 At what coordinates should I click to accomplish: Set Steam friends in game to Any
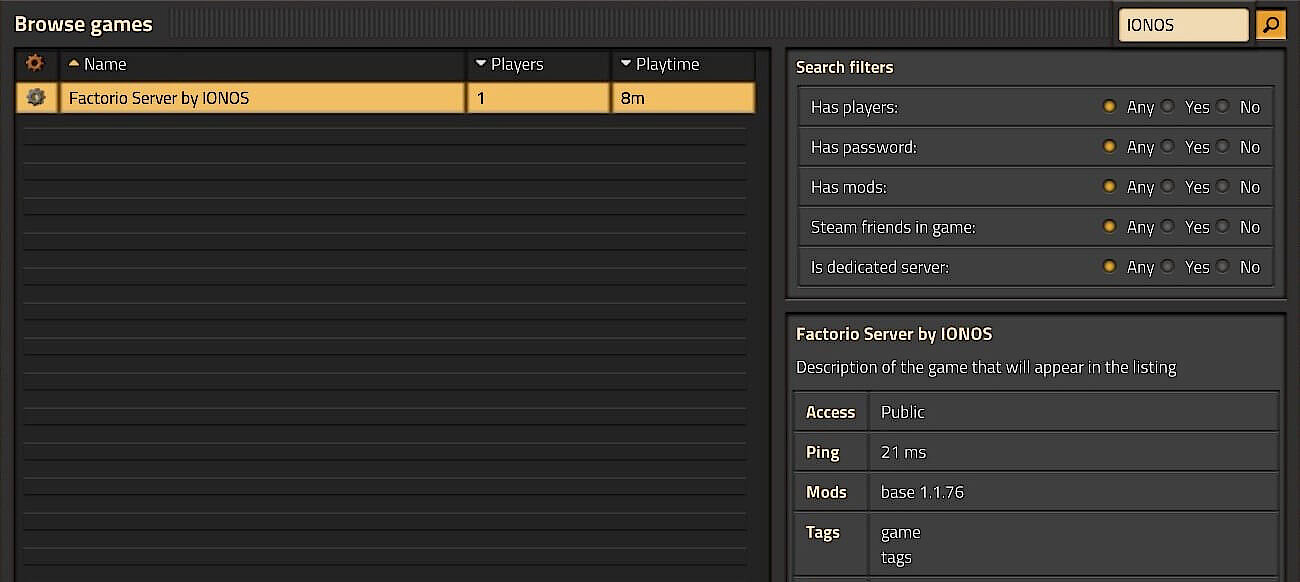pos(1109,227)
